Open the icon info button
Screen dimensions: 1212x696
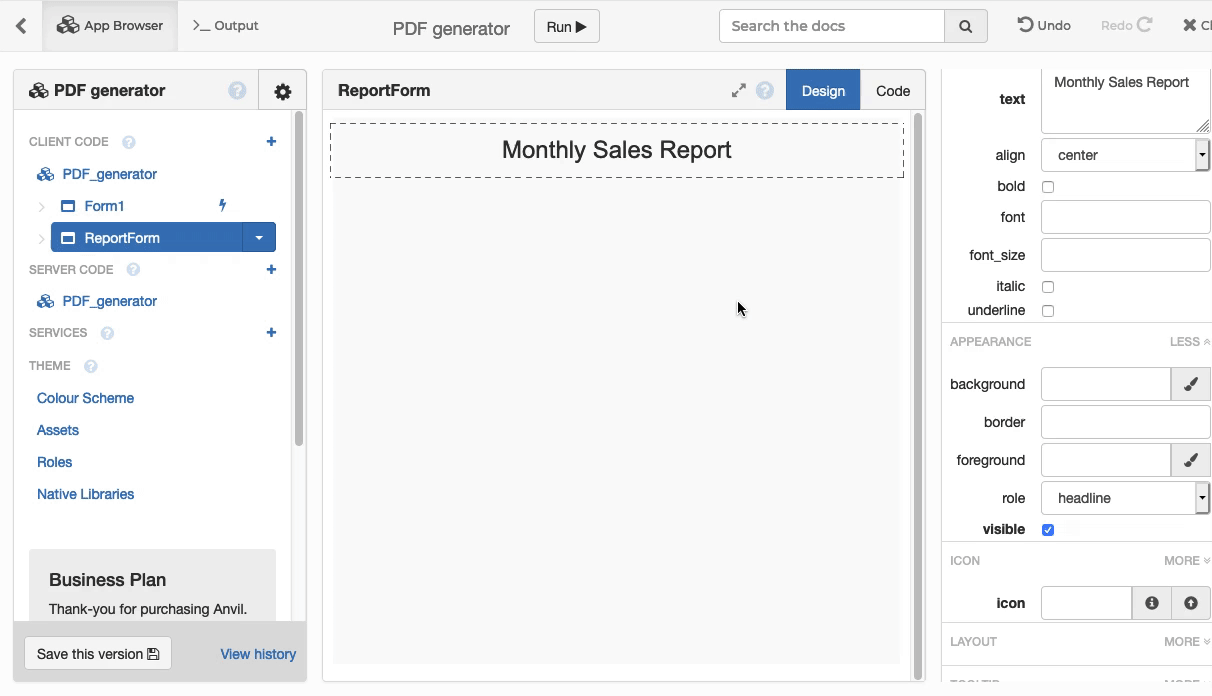tap(1151, 603)
